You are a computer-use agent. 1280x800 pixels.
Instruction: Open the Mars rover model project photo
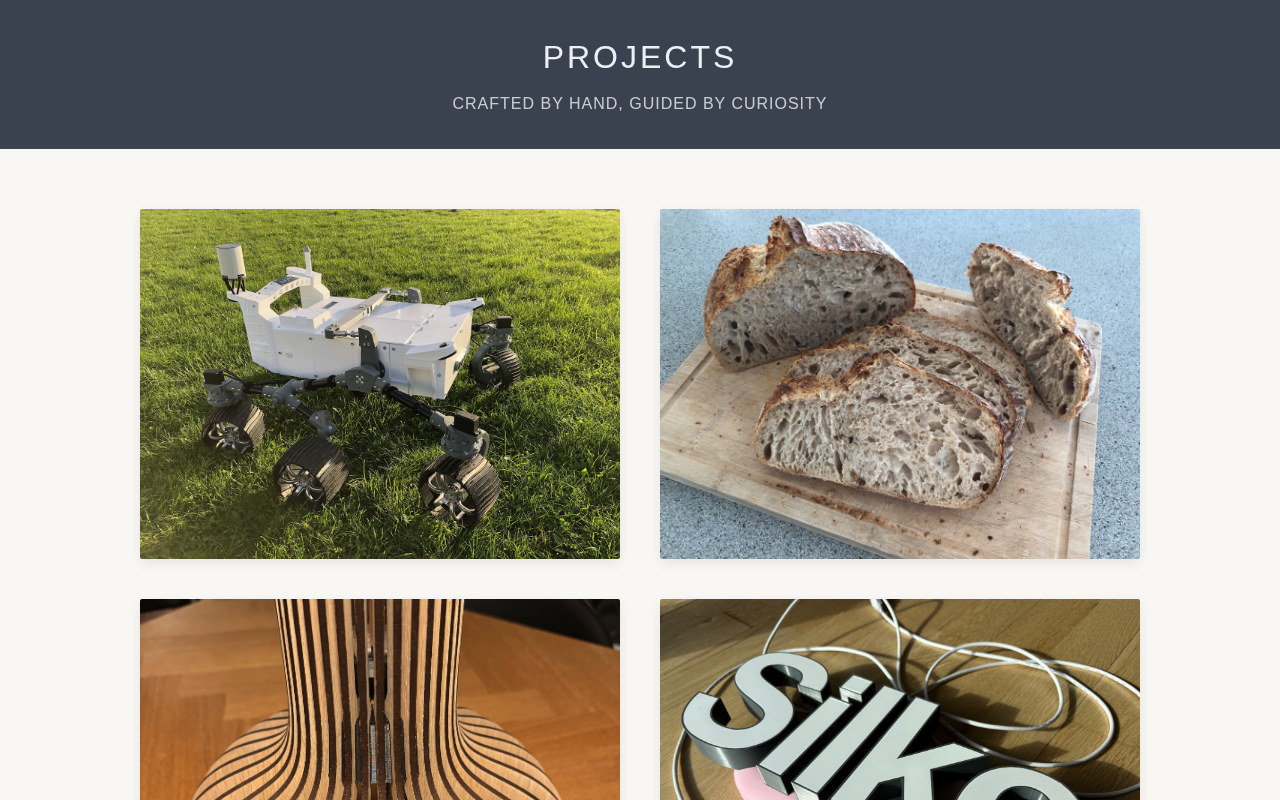click(x=380, y=384)
